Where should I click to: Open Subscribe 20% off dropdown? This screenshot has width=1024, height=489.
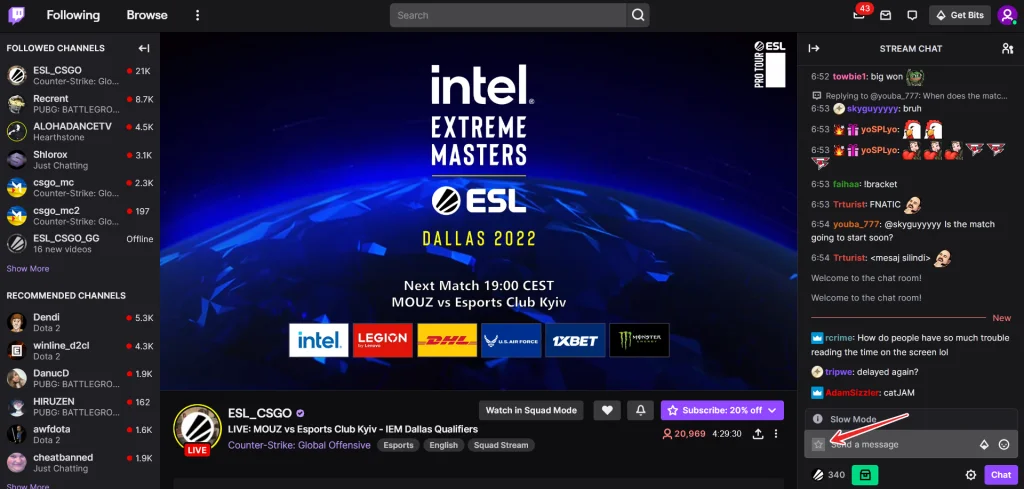(722, 410)
